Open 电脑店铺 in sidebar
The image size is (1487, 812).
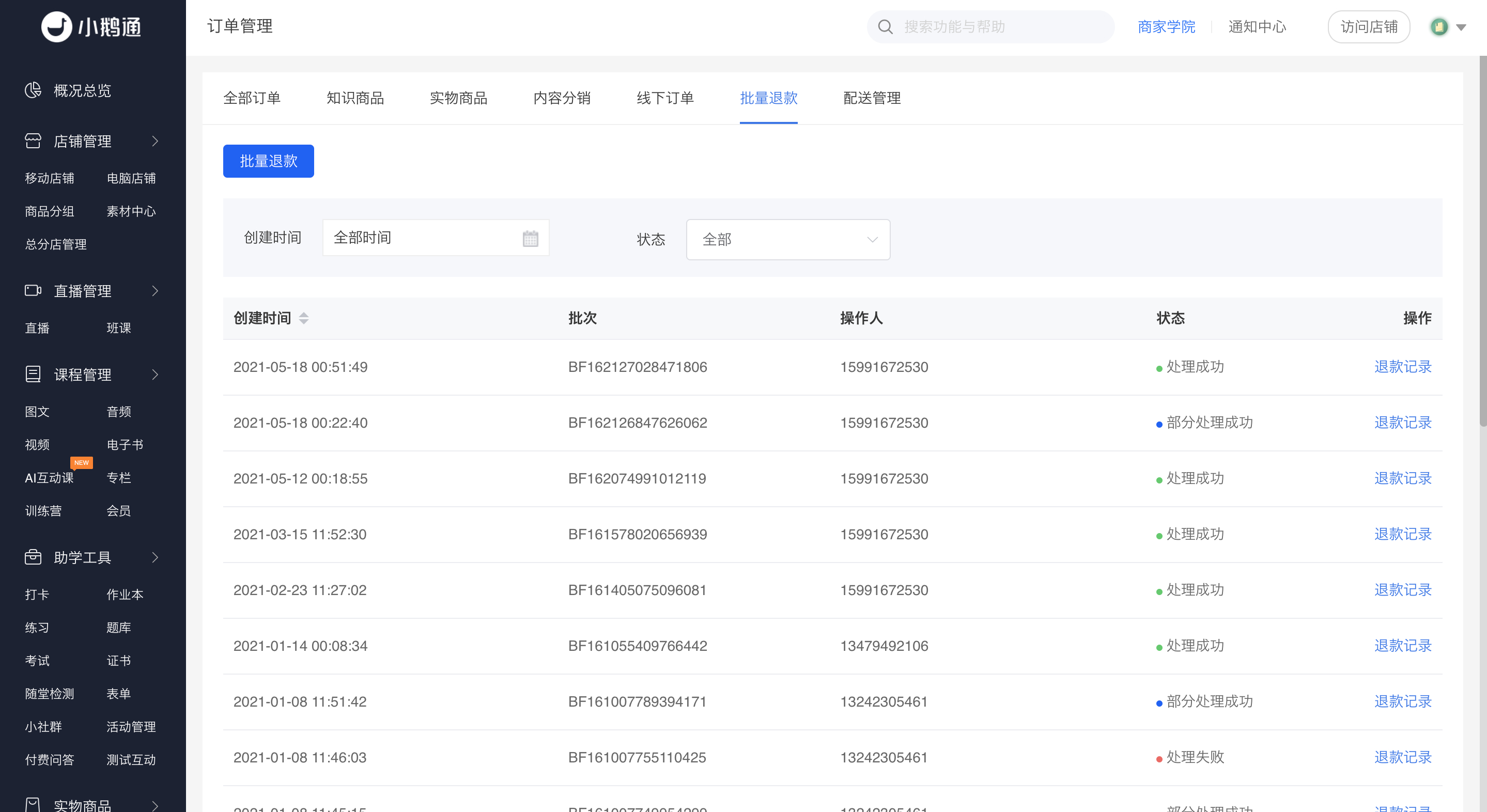pyautogui.click(x=131, y=178)
